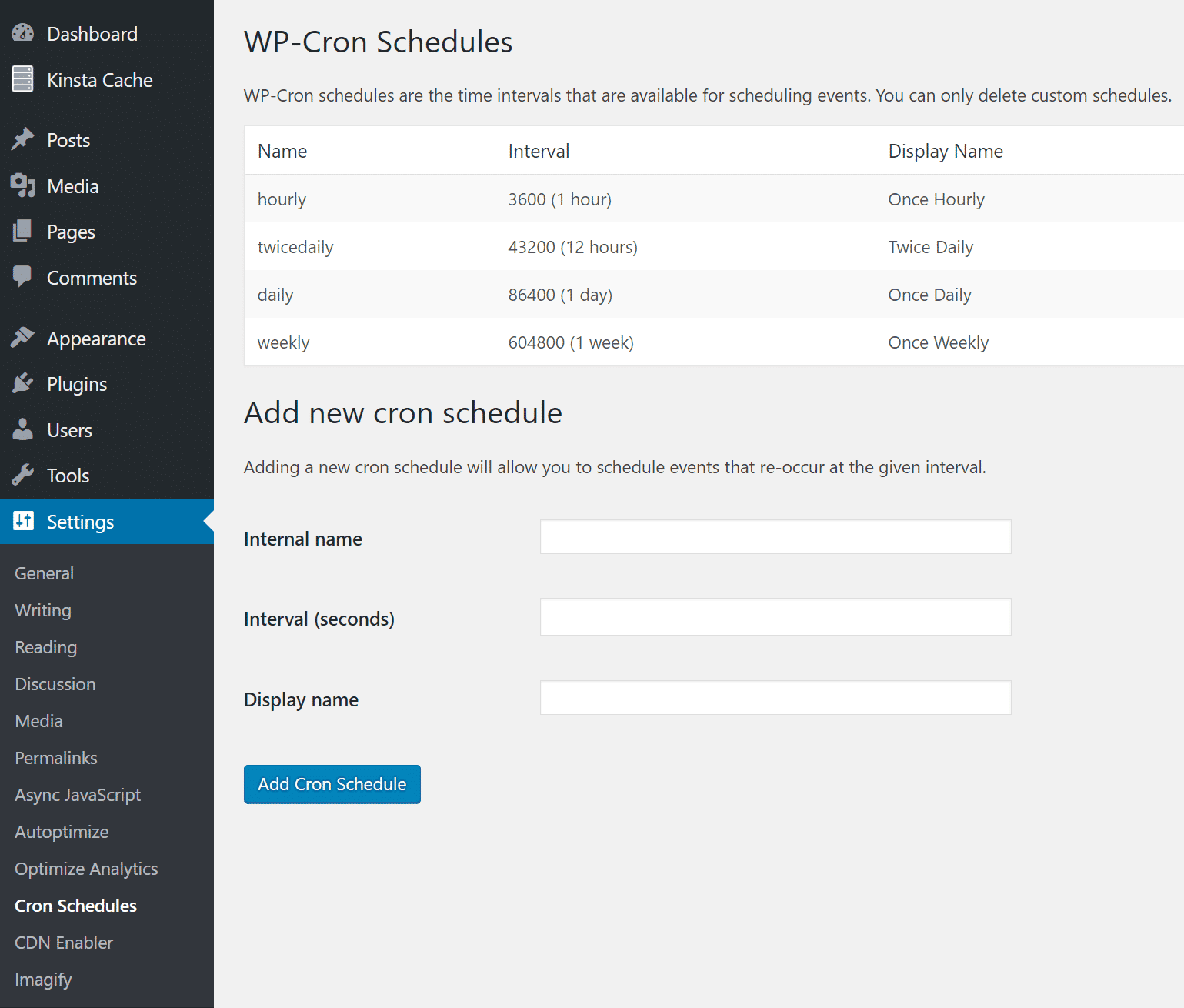Click the Internal name input field

775,537
